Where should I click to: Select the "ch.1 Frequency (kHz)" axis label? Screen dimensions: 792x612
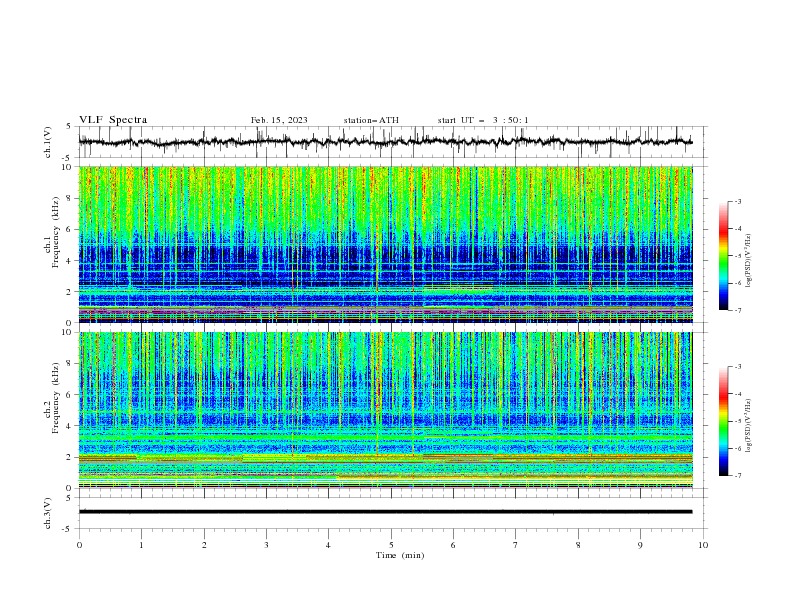pyautogui.click(x=52, y=233)
